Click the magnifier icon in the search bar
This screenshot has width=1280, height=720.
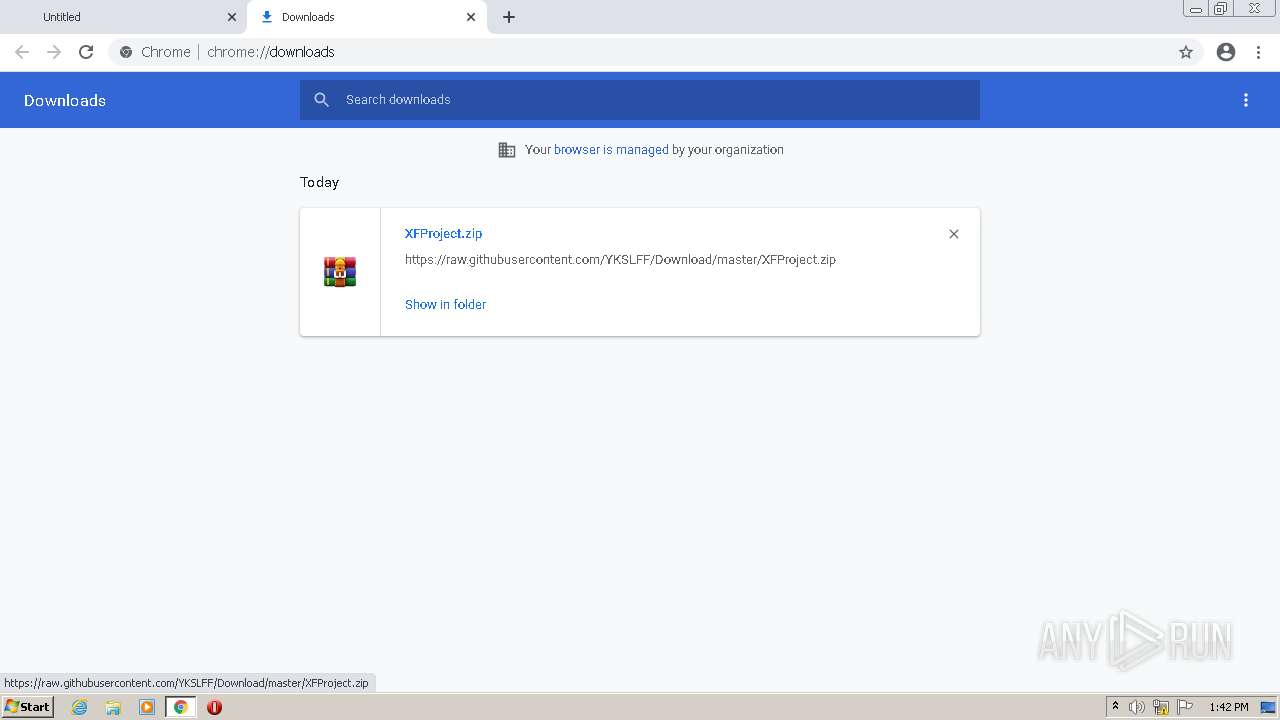pyautogui.click(x=321, y=100)
